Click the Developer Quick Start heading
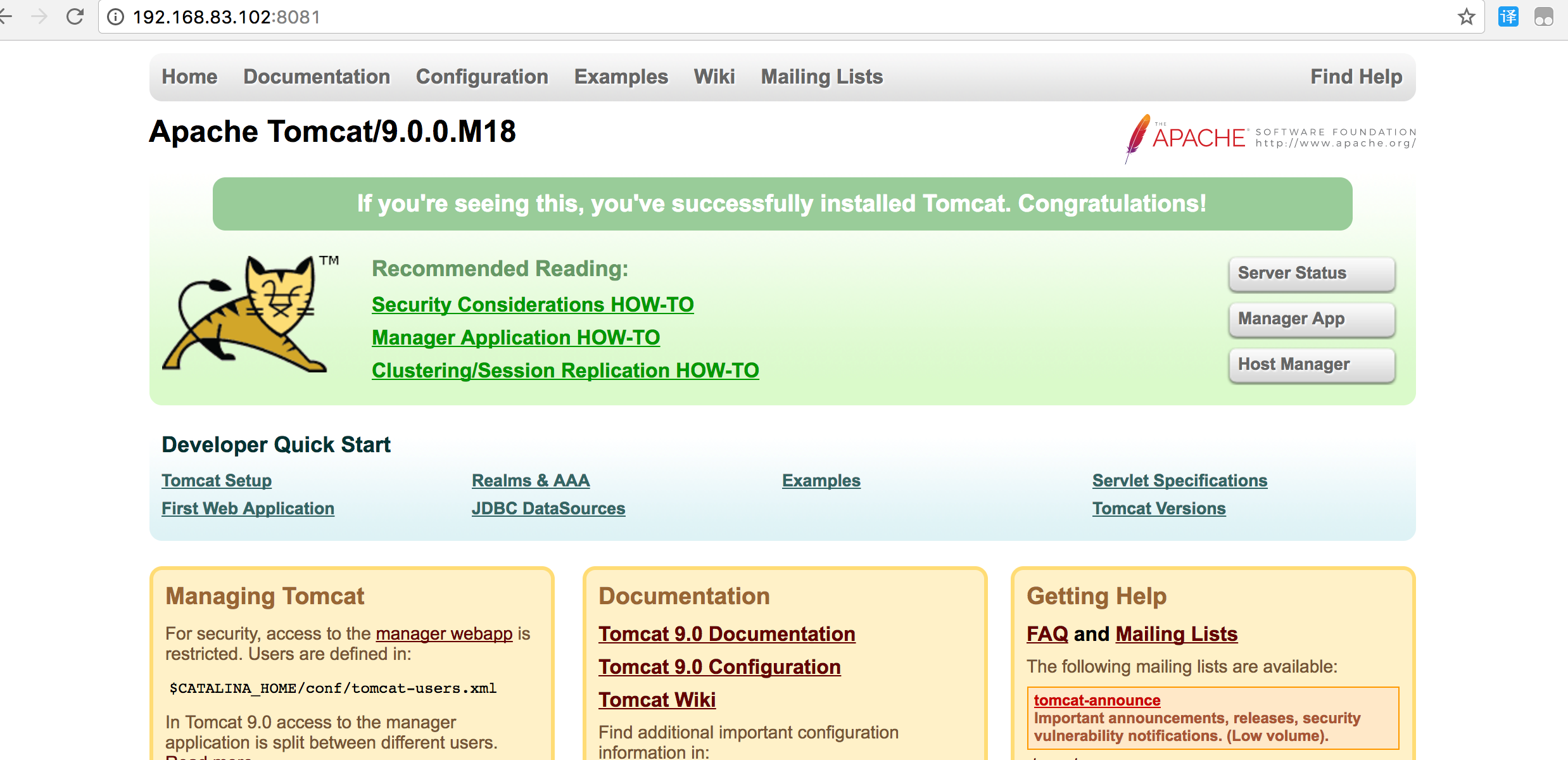The height and width of the screenshot is (760, 1568). (276, 445)
